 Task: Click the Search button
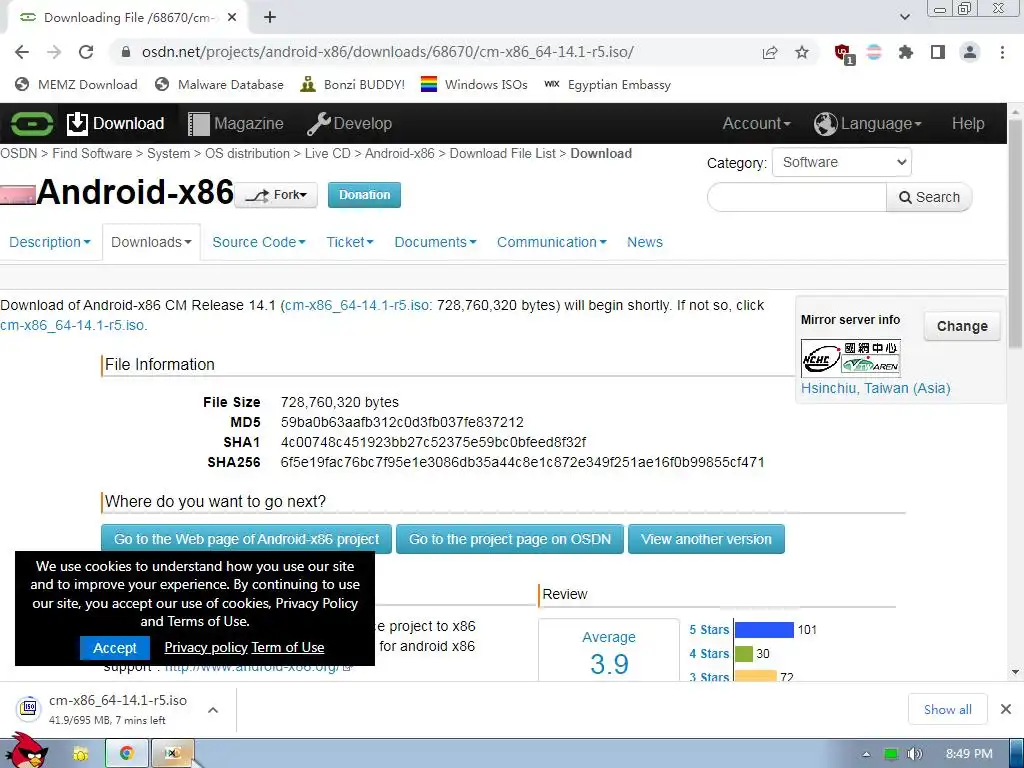pos(929,197)
